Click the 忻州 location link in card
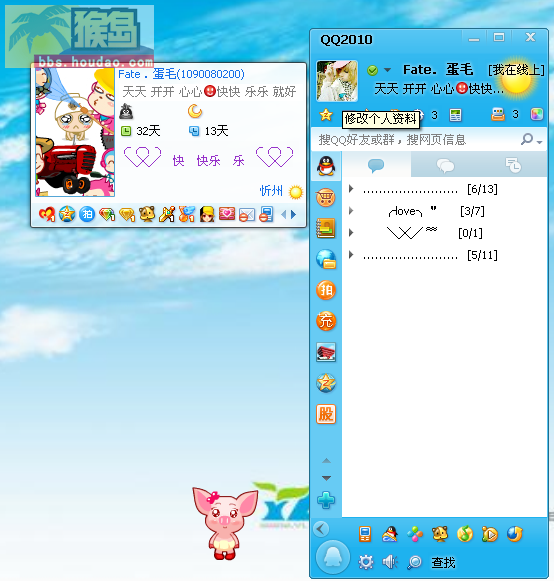 click(271, 191)
